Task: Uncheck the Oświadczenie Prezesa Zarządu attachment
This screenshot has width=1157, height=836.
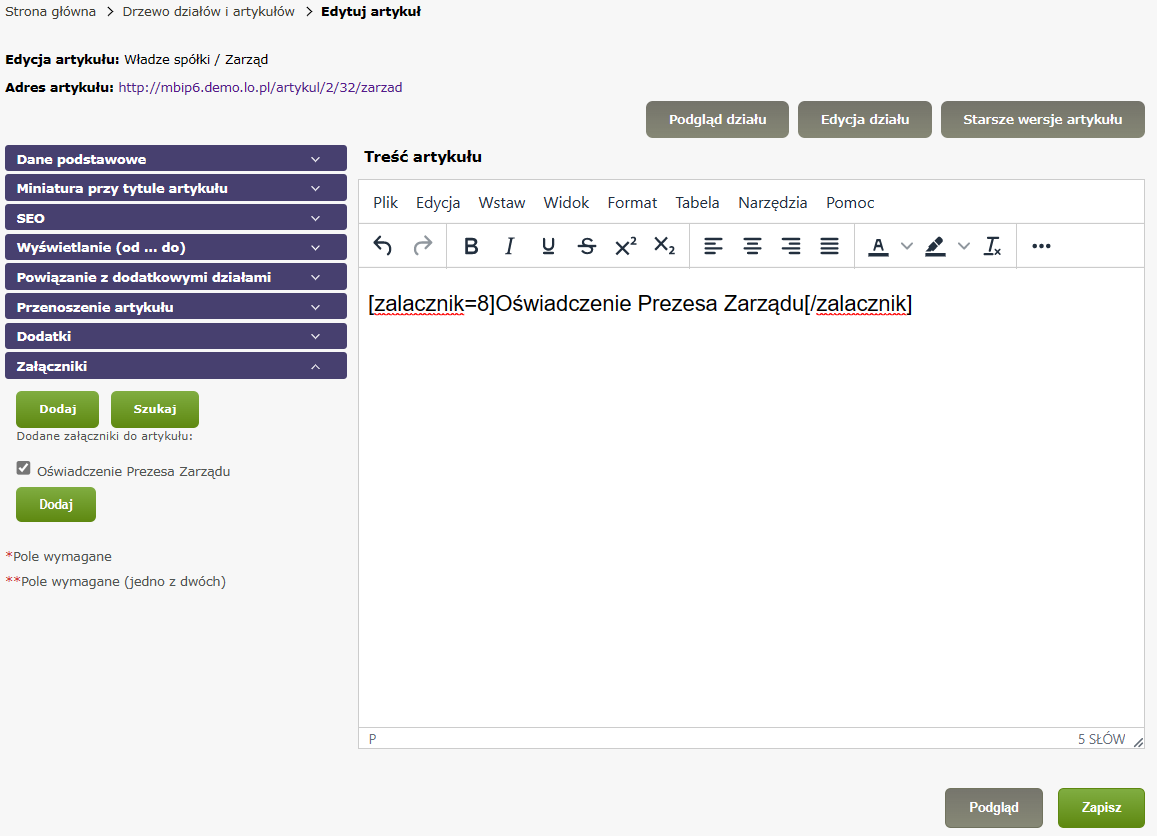Action: pyautogui.click(x=24, y=468)
